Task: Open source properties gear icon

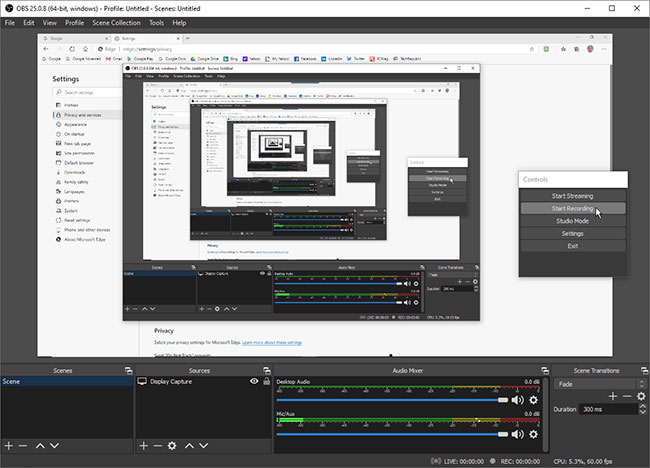Action: tap(172, 445)
